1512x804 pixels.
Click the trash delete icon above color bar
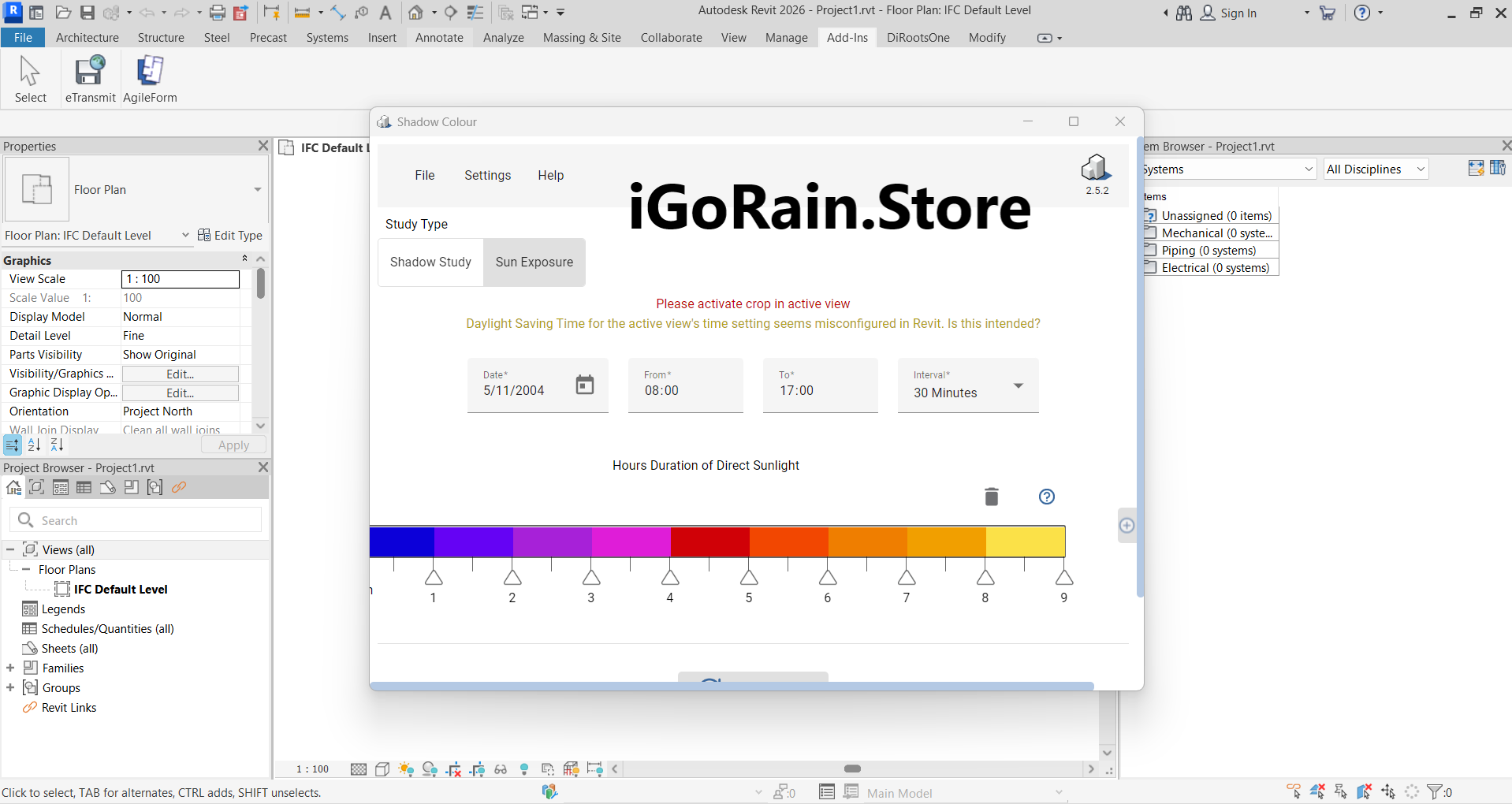pos(991,497)
